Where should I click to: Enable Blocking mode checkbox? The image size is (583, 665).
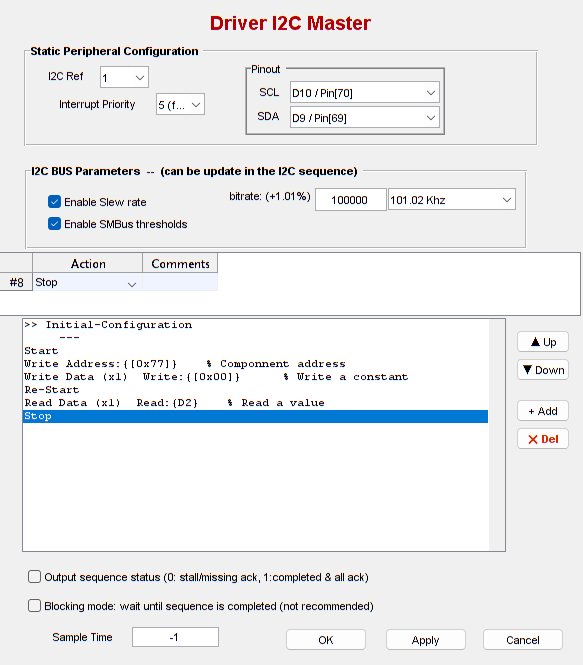click(x=34, y=606)
